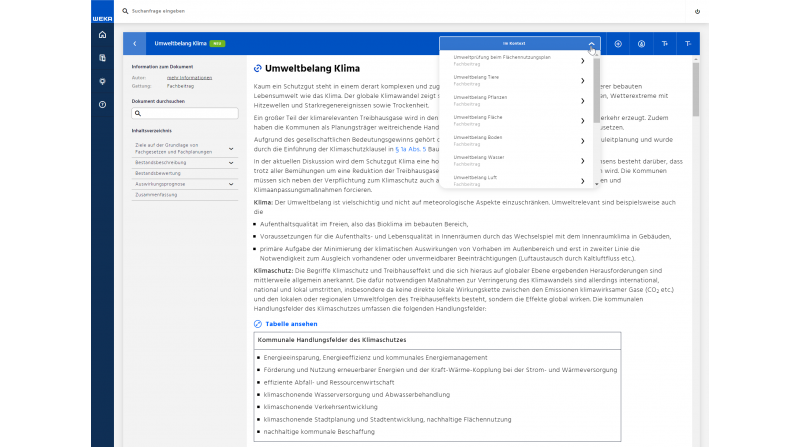The height and width of the screenshot is (447, 800).
Task: Click the green NEU badge
Action: [x=217, y=44]
